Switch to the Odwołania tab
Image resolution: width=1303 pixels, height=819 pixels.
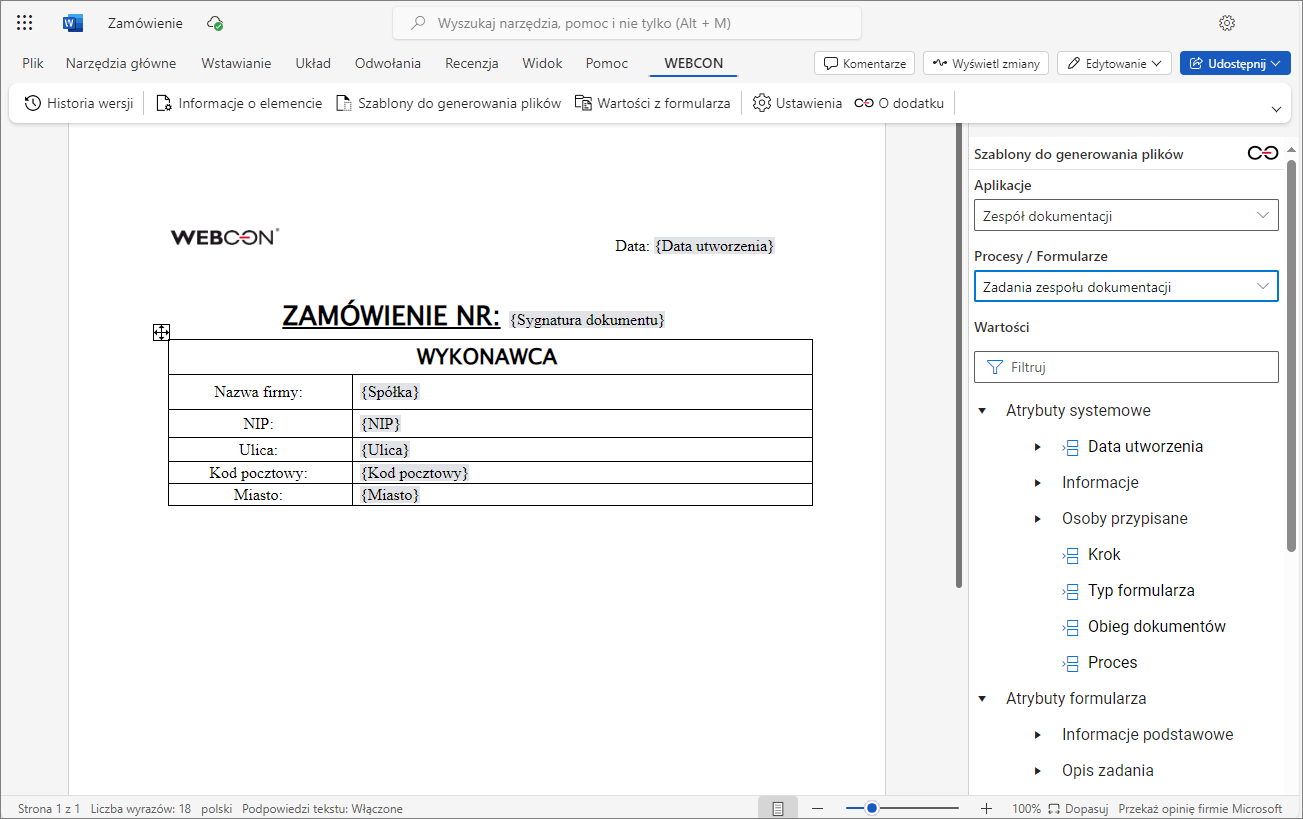(x=388, y=63)
